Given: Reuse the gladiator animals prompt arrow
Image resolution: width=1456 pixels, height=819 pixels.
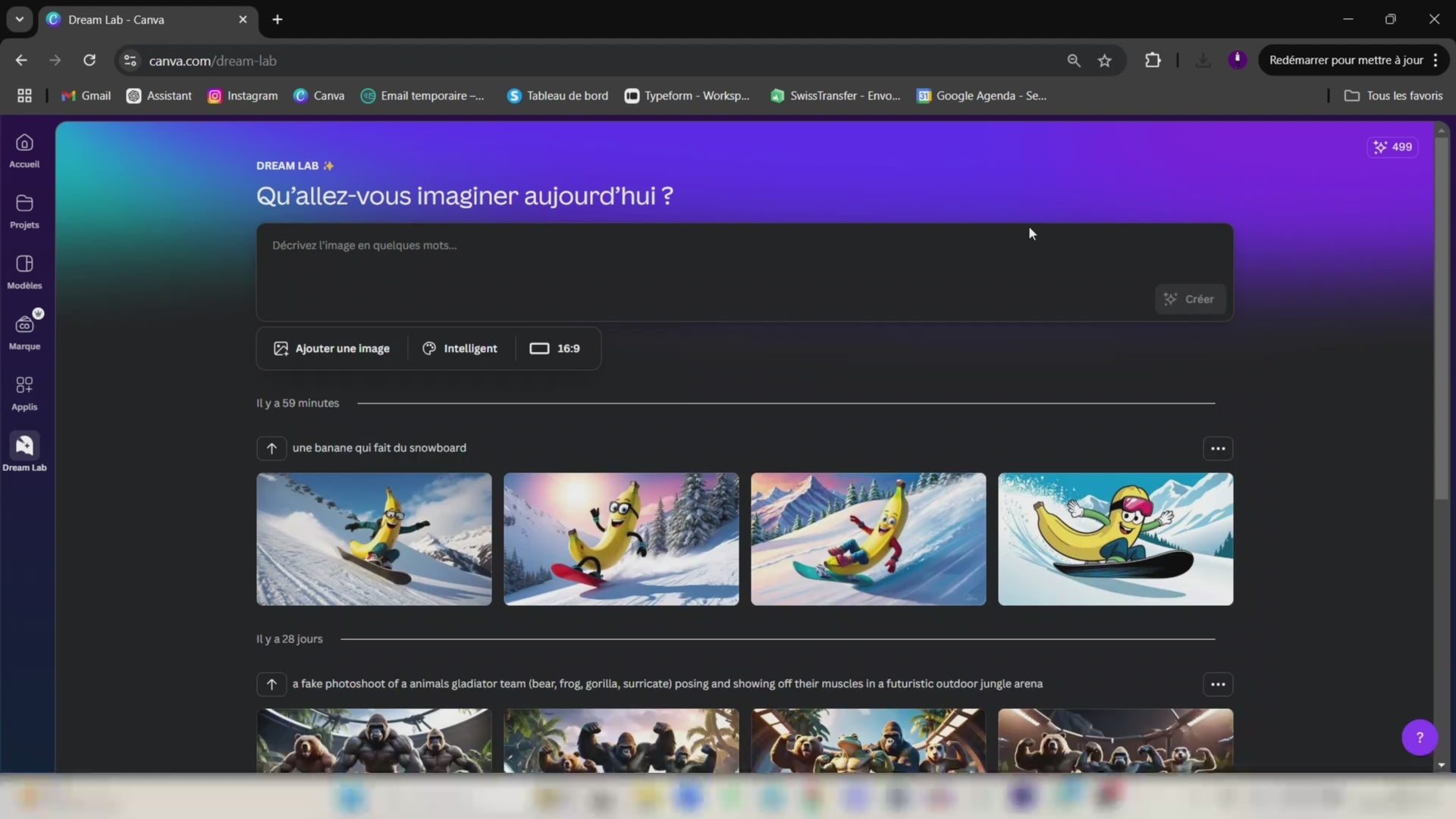Looking at the screenshot, I should point(271,684).
